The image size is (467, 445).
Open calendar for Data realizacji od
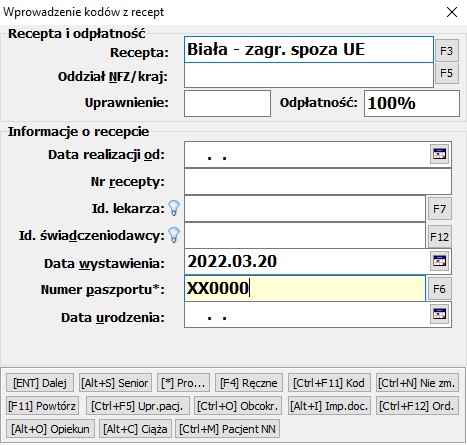coord(439,154)
